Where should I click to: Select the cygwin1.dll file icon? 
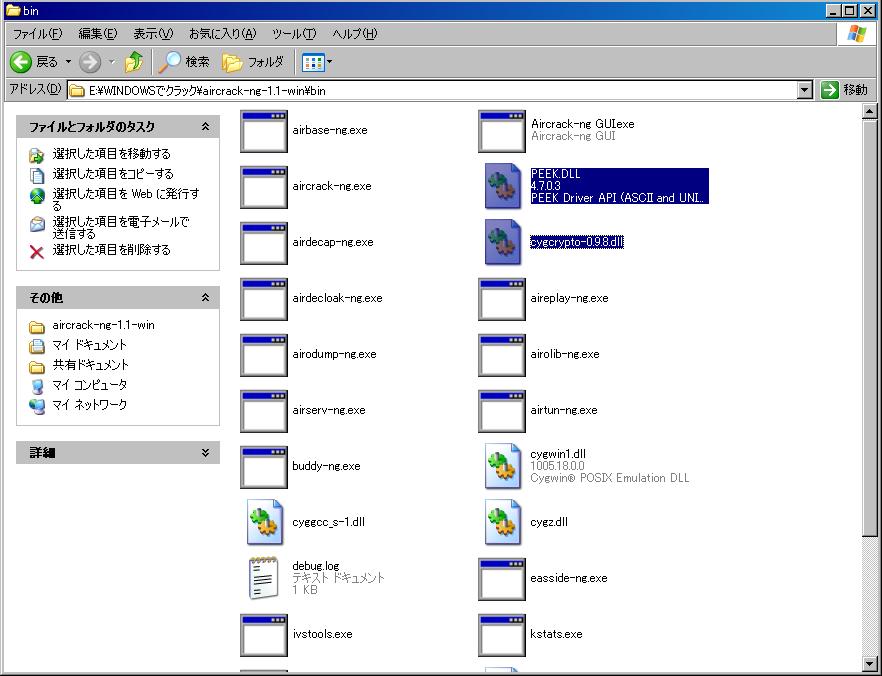click(502, 466)
